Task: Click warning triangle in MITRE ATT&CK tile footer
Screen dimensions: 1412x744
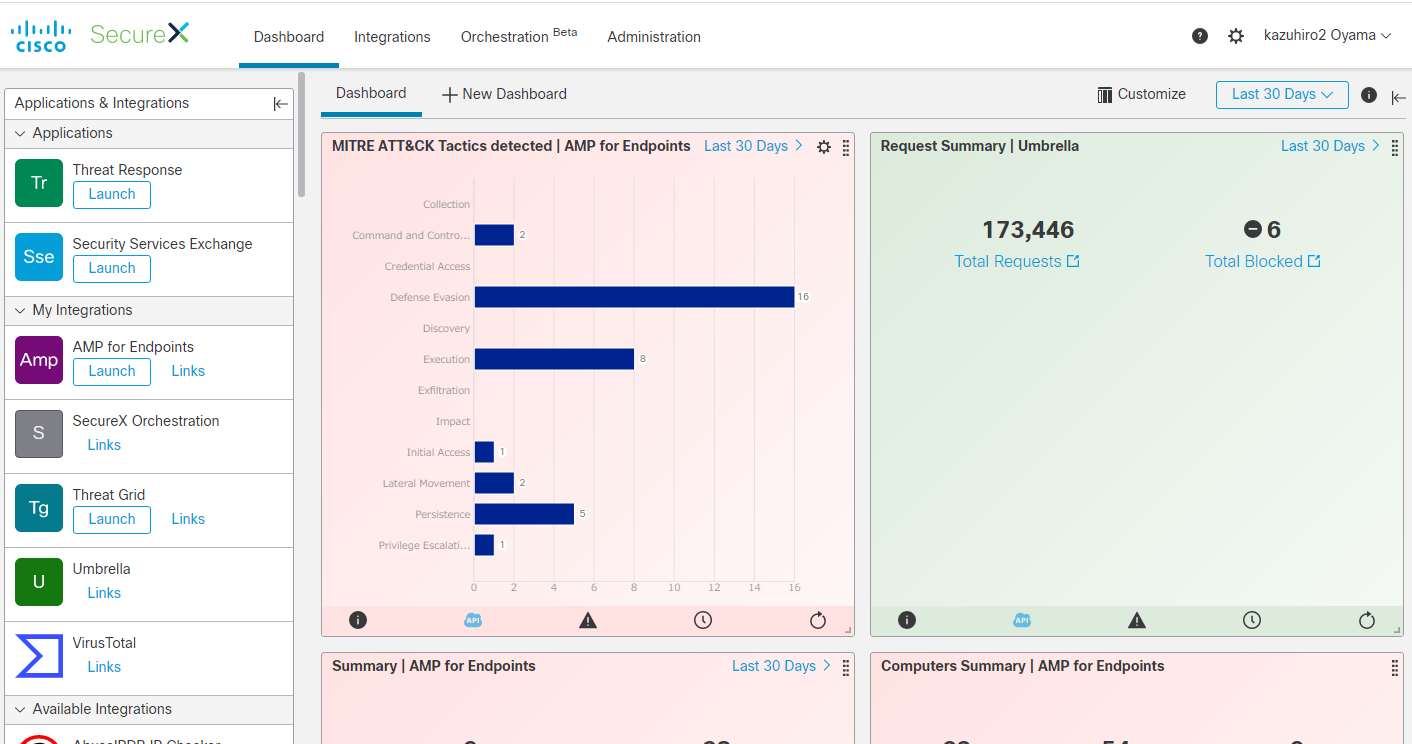Action: click(x=588, y=620)
